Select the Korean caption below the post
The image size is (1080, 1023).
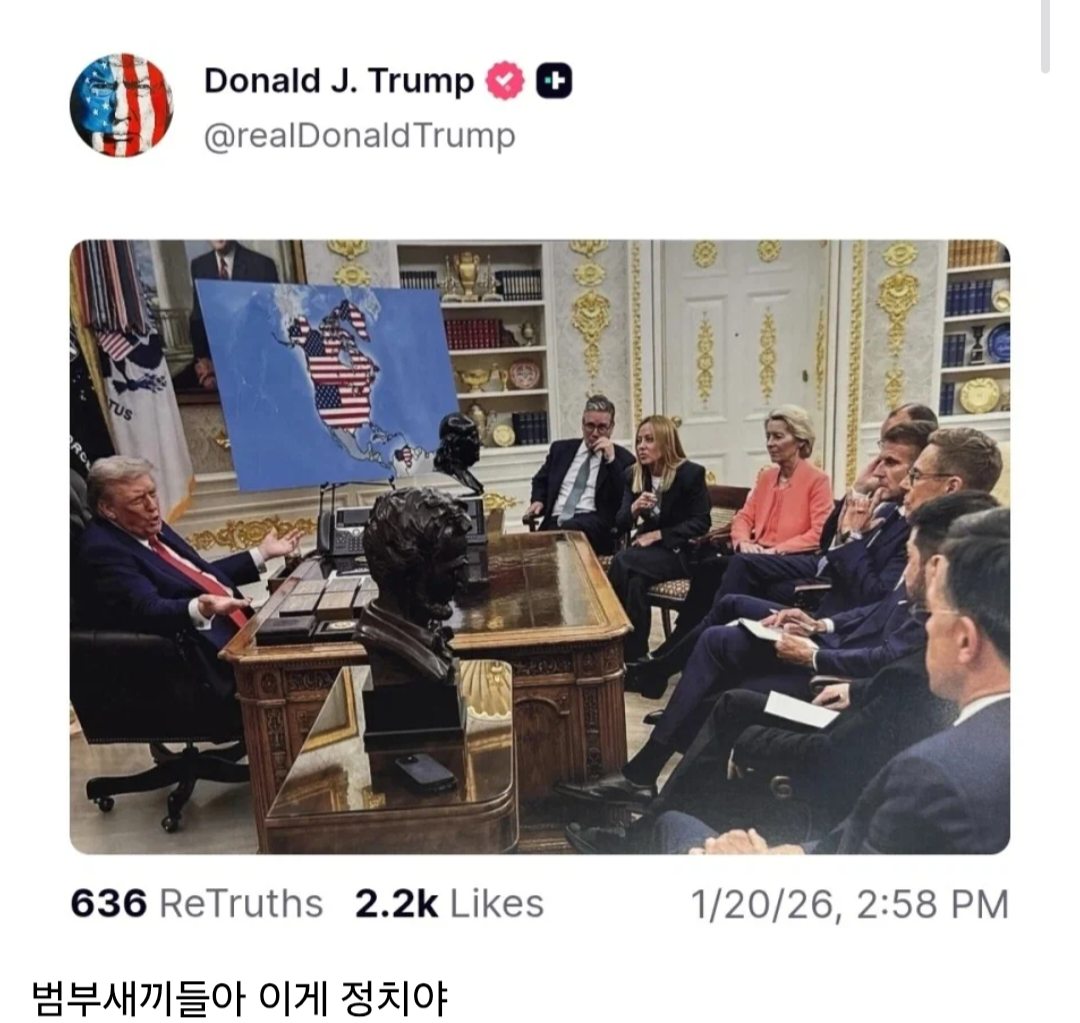tap(240, 998)
